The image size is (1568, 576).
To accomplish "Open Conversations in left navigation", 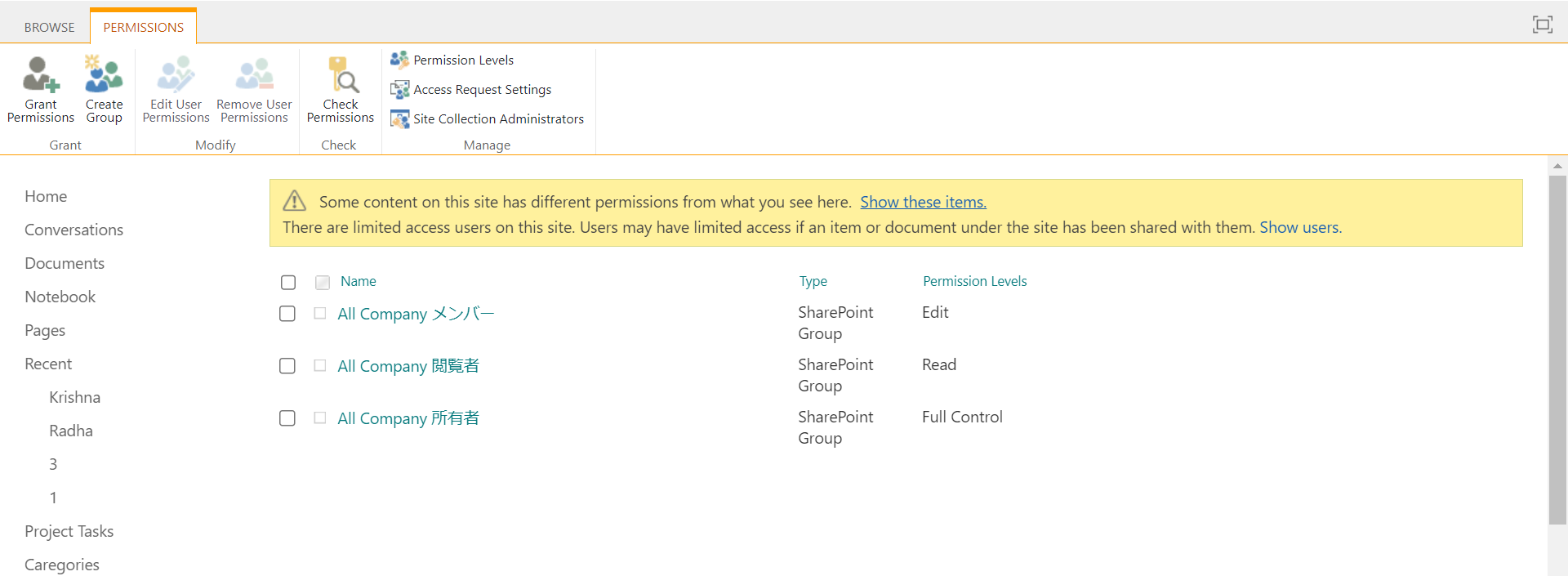I will click(73, 230).
